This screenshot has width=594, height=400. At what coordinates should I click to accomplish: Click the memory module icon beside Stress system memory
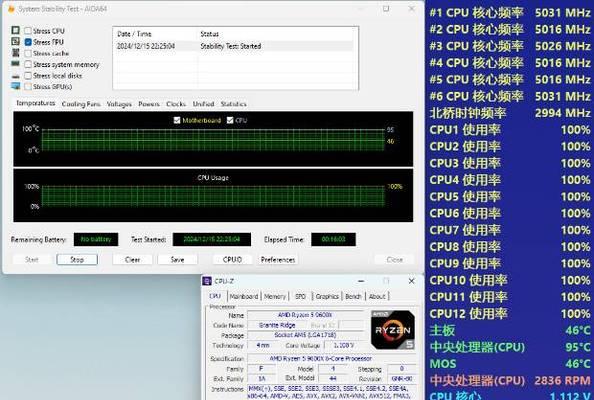point(16,64)
